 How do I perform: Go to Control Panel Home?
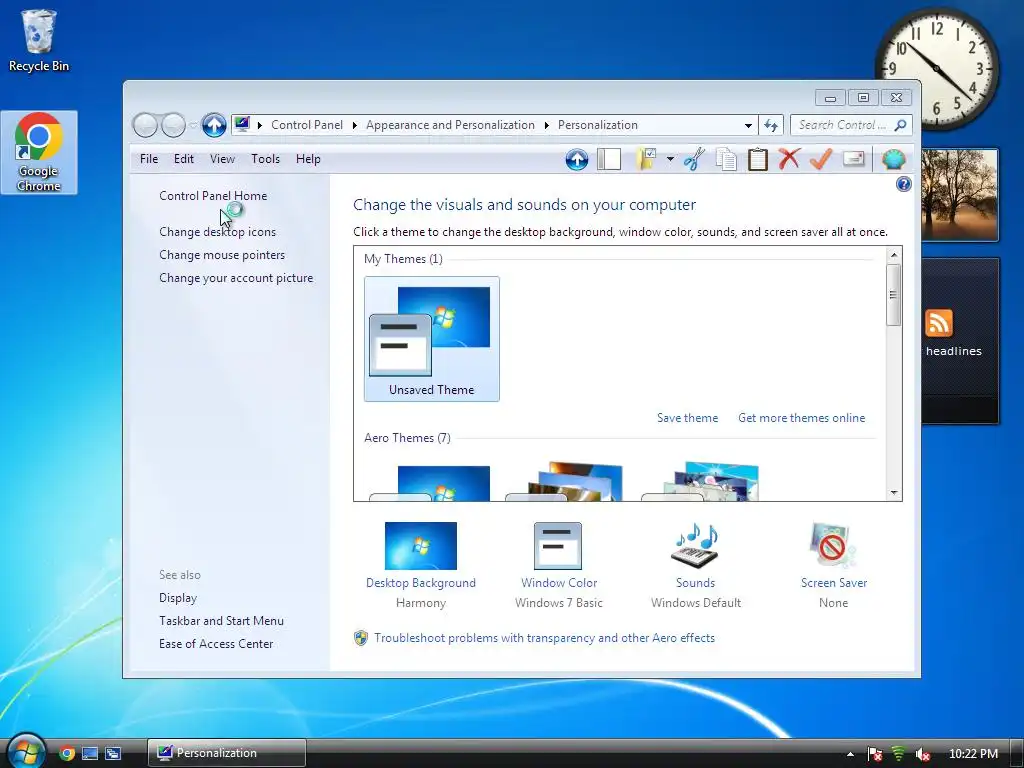(213, 195)
